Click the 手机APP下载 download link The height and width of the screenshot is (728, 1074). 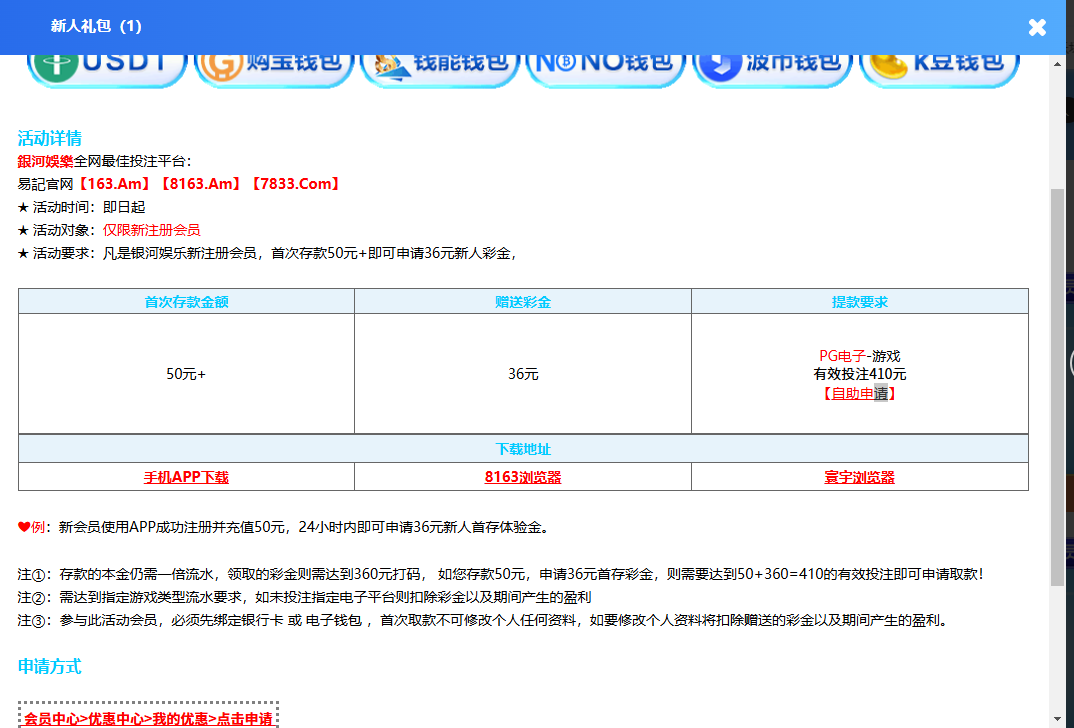(x=186, y=477)
